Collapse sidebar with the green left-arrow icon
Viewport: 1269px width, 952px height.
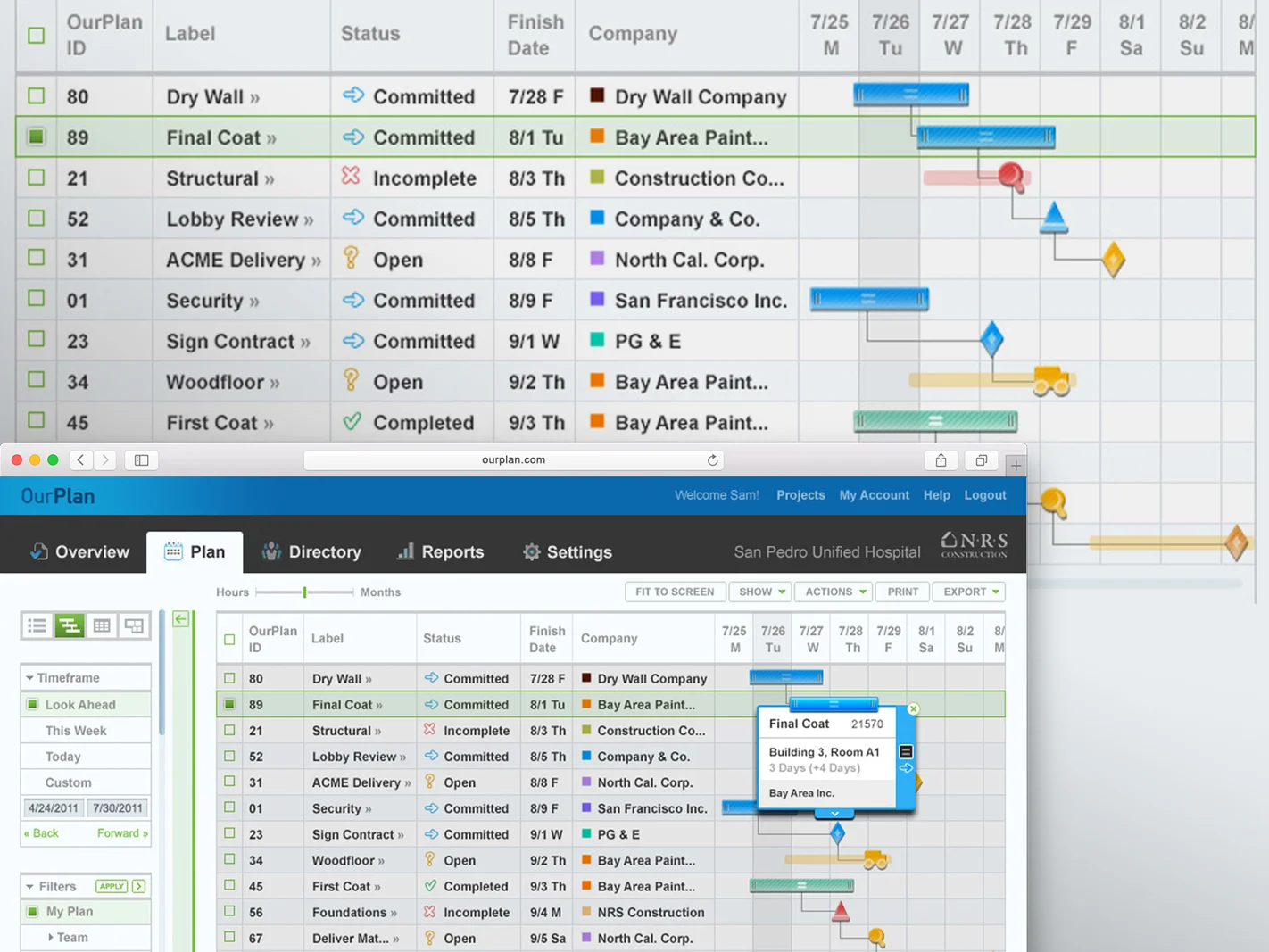[181, 619]
